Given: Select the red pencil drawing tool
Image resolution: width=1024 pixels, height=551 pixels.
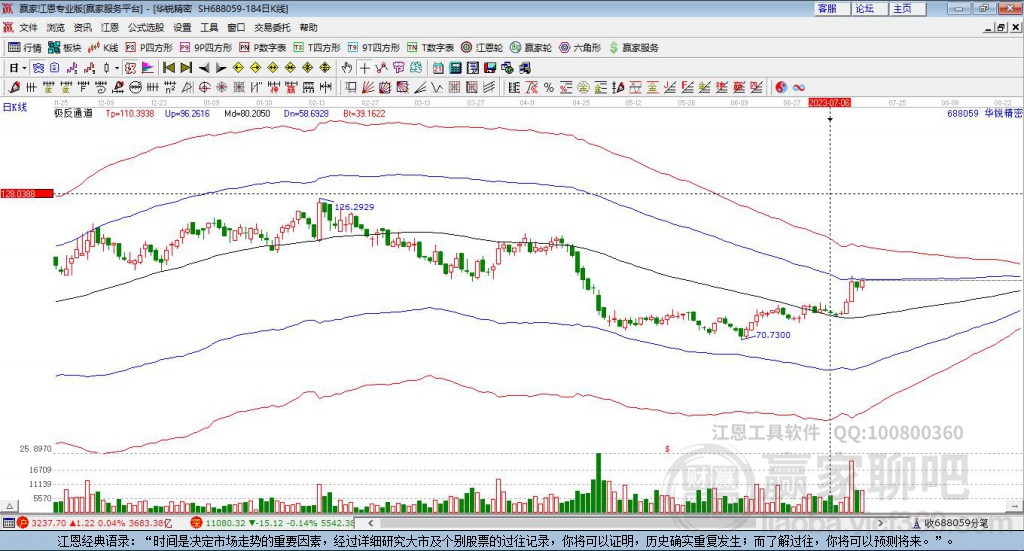Looking at the screenshot, I should point(14,87).
